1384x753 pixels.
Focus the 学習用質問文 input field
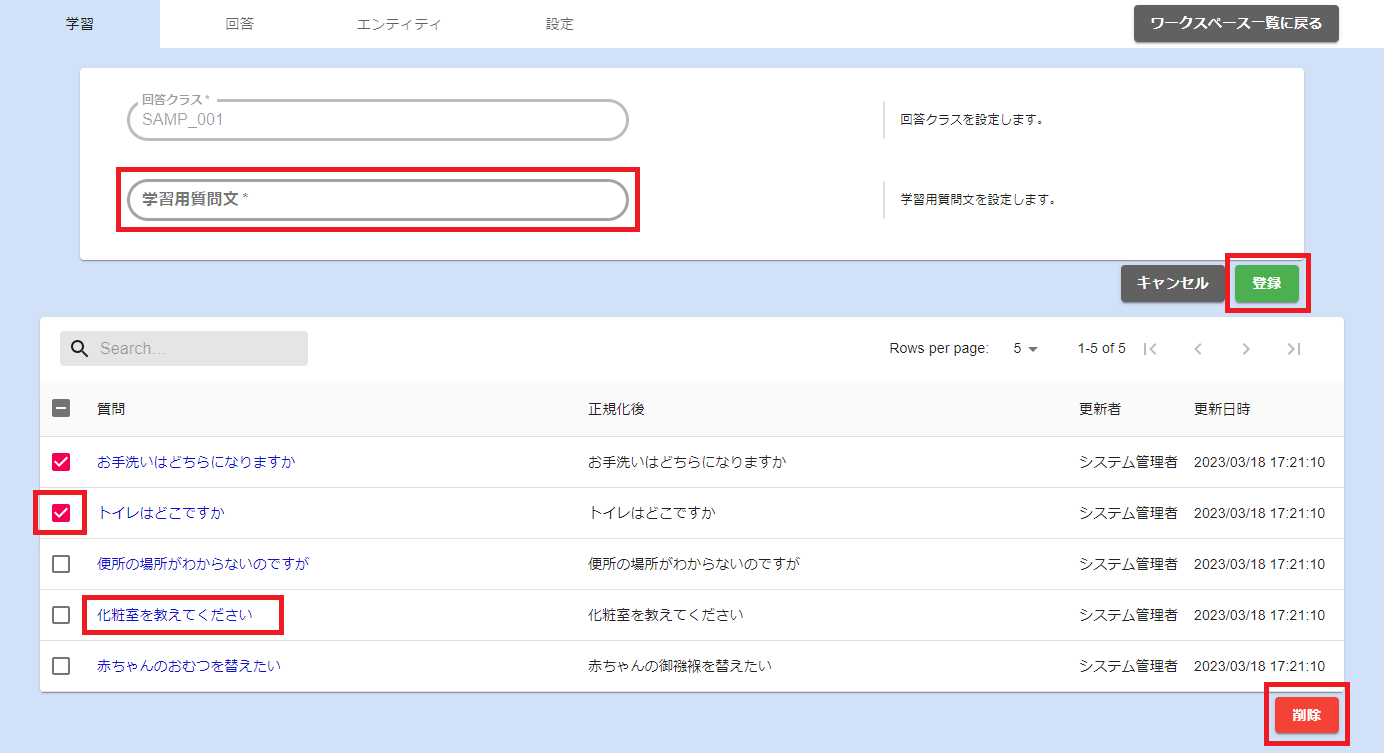tap(378, 200)
